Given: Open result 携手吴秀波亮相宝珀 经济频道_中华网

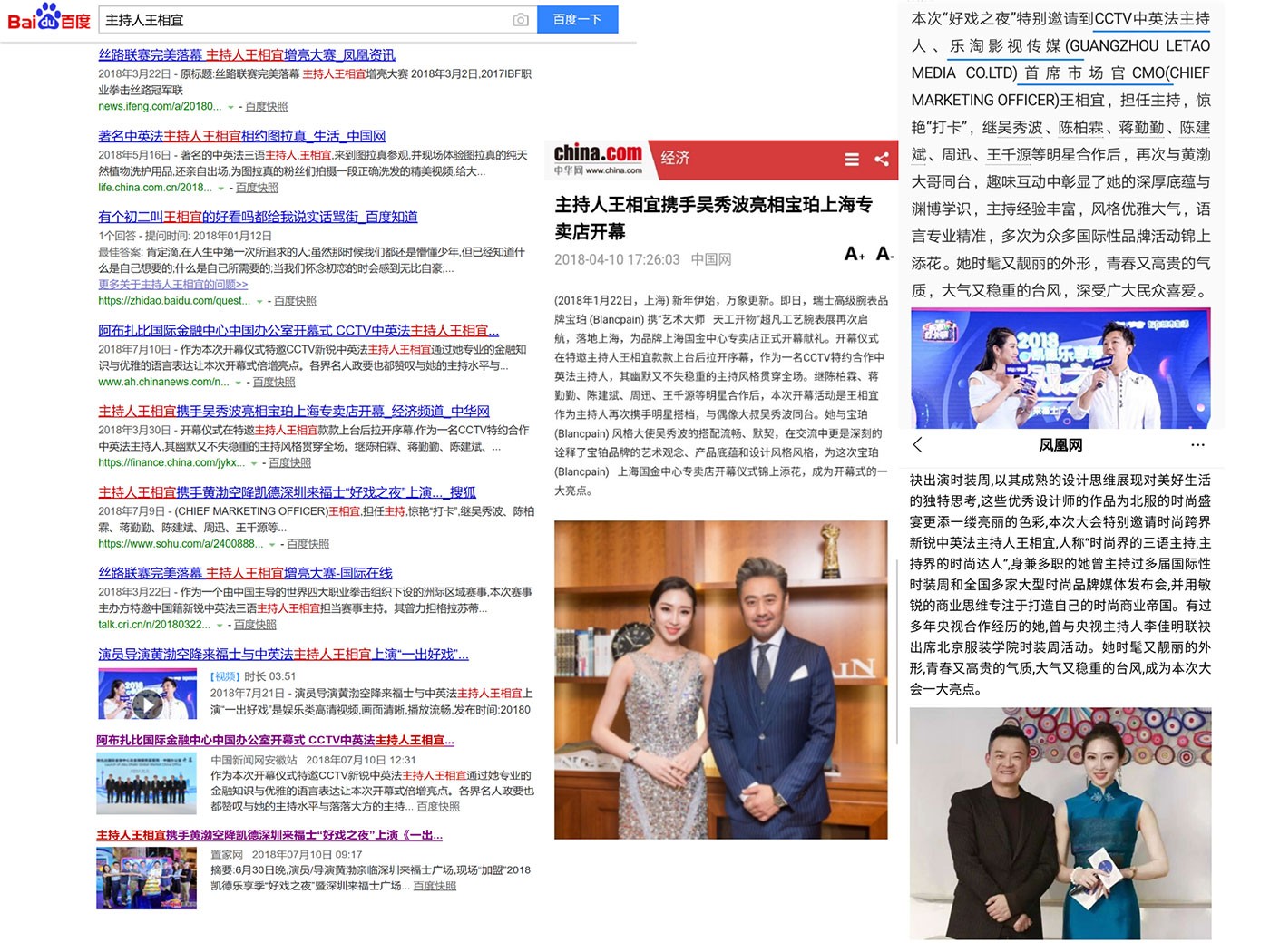Looking at the screenshot, I should [294, 411].
